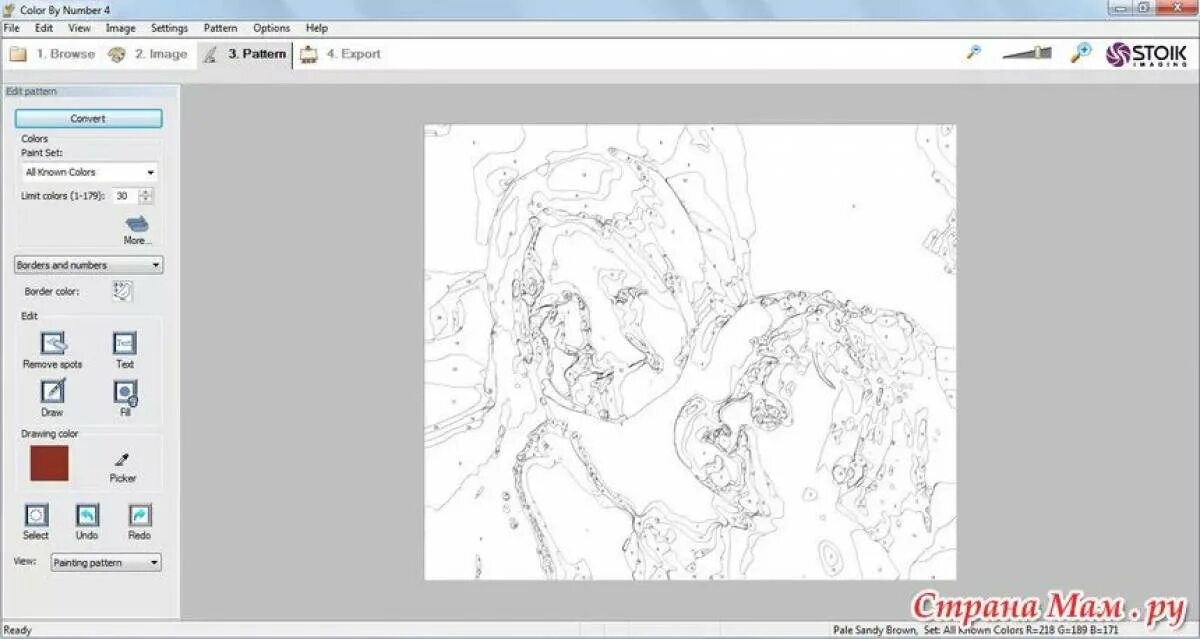
Task: Open the Paint Set dropdown
Action: point(89,172)
